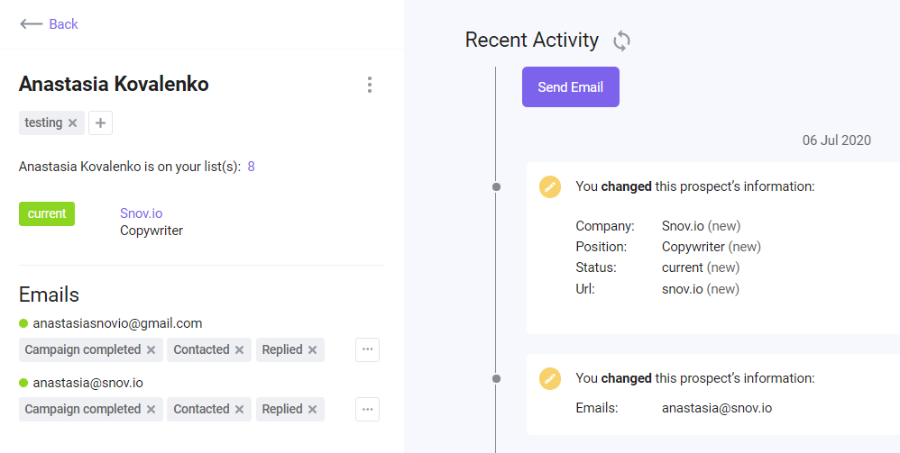Refresh the Recent Activity feed
The width and height of the screenshot is (900, 453).
[622, 41]
